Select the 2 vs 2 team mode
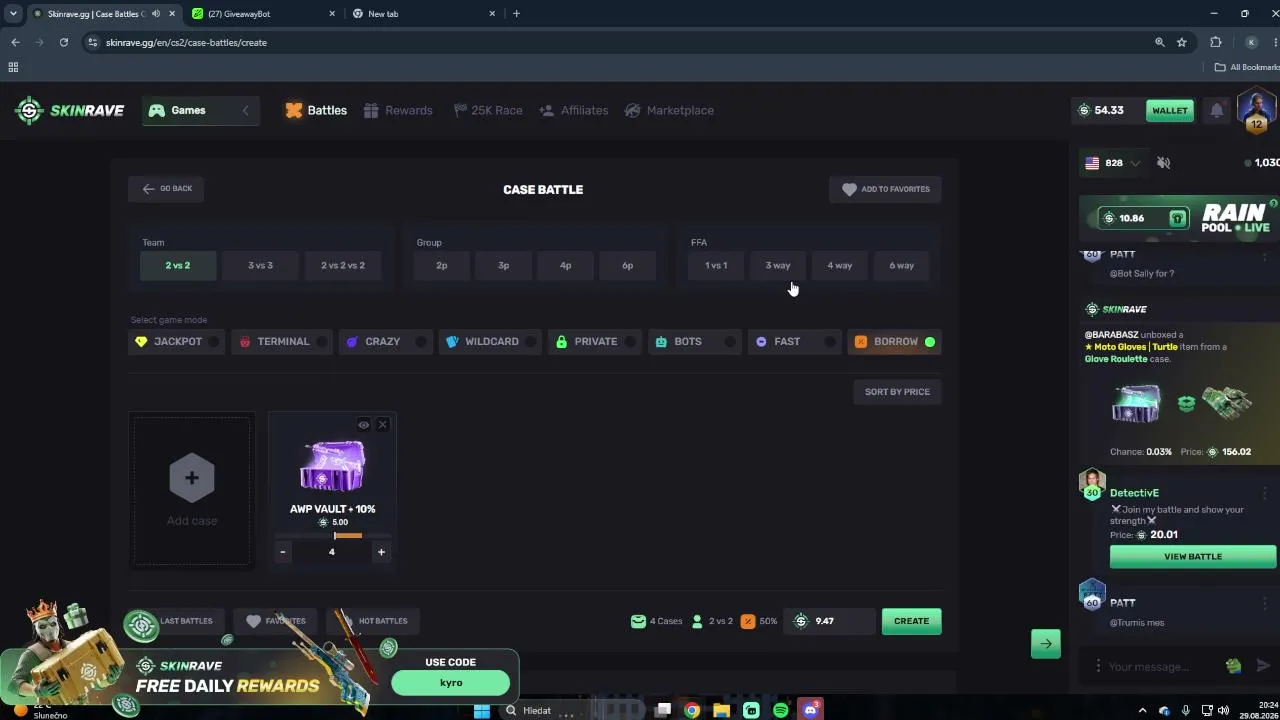 click(x=178, y=265)
